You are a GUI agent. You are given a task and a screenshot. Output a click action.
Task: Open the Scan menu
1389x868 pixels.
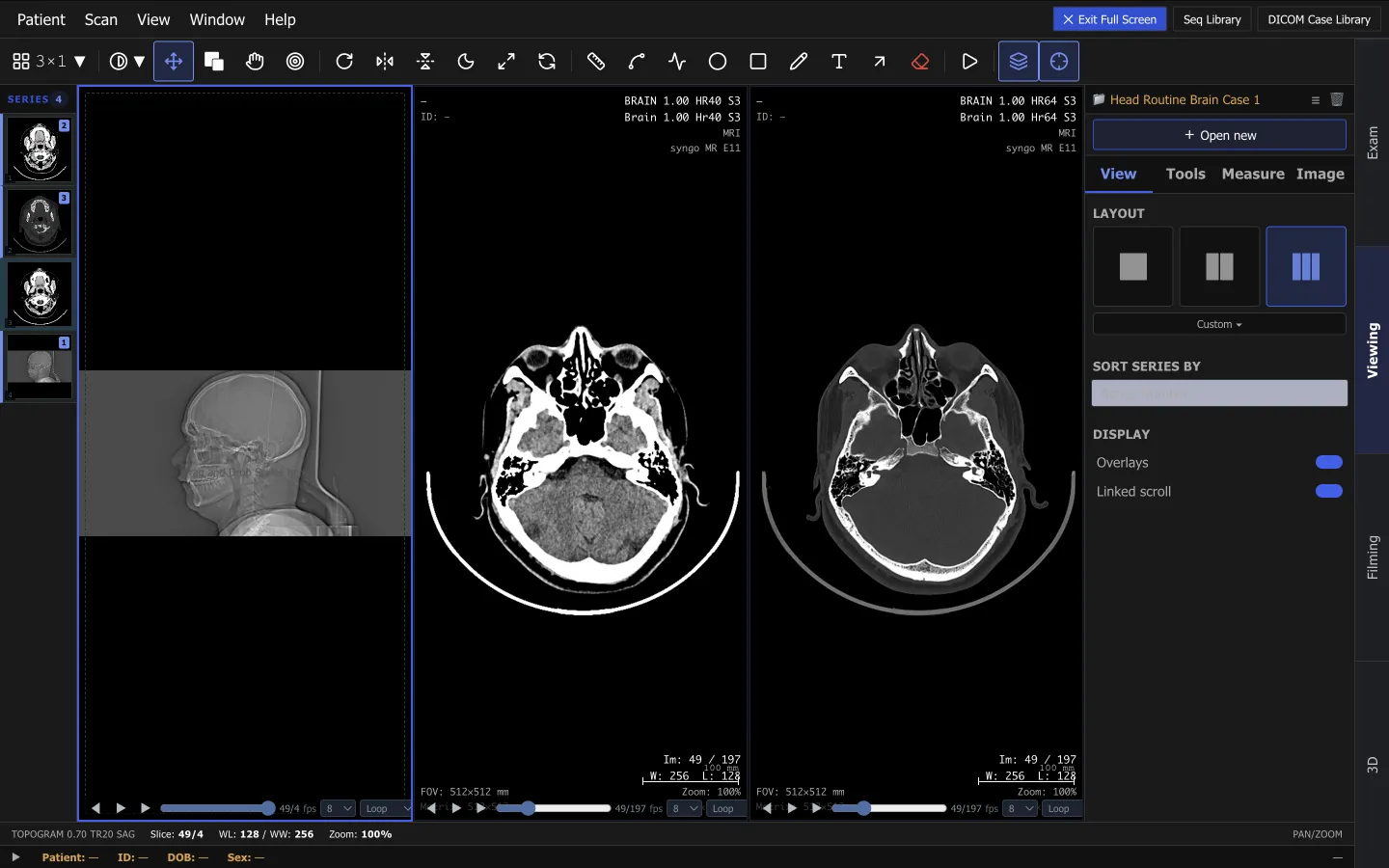[x=101, y=19]
